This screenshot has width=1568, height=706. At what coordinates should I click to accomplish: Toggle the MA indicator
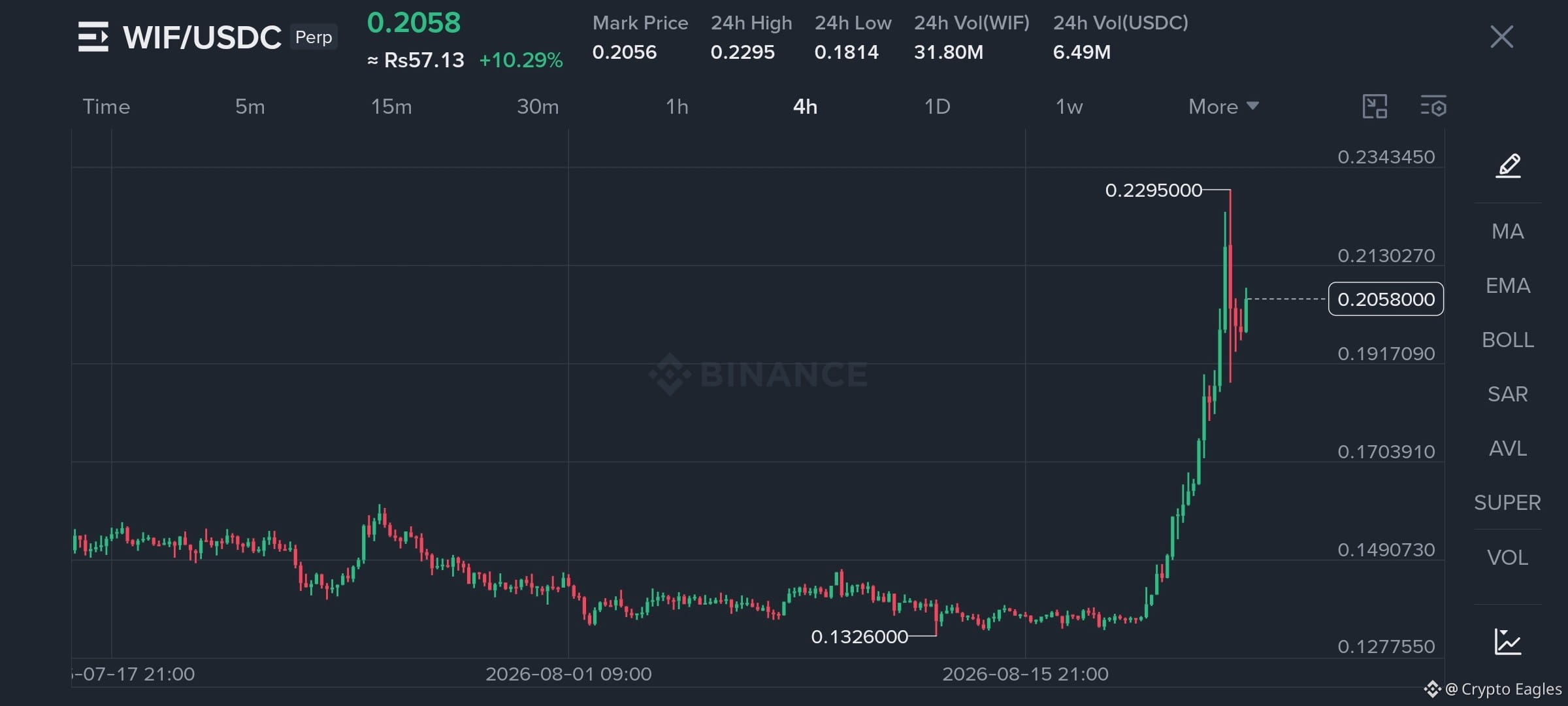point(1508,231)
